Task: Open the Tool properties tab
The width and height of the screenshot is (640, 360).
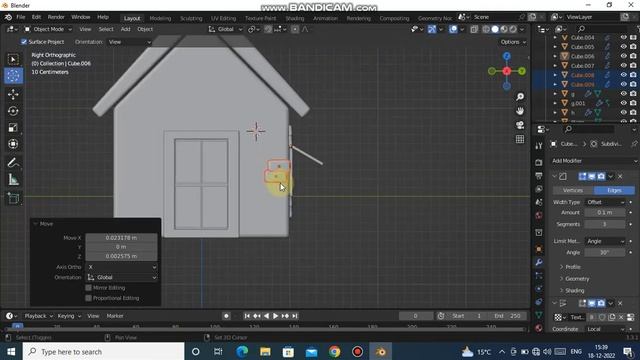Action: tap(539, 146)
